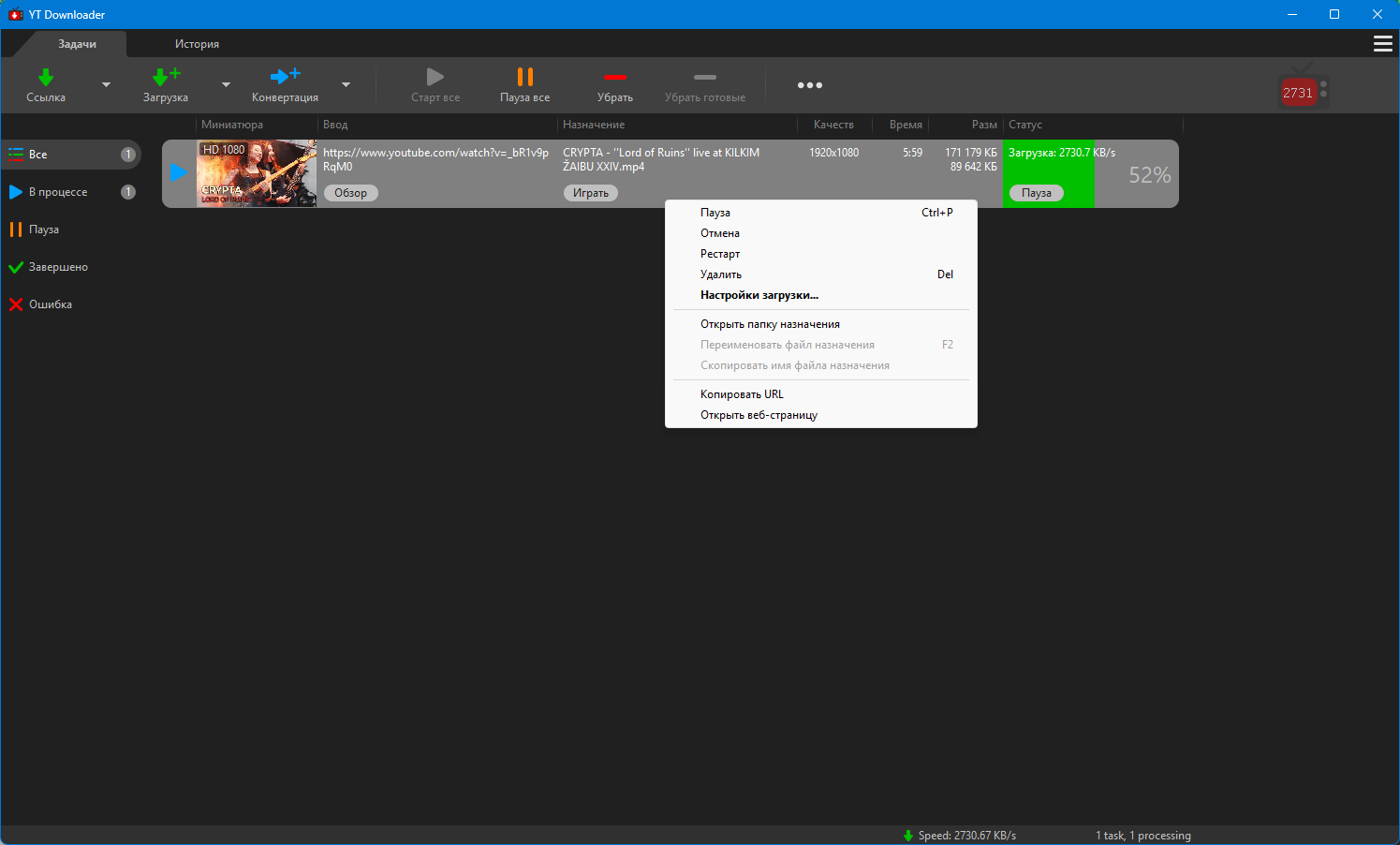
Task: Click the CRYPTA video thumbnail
Action: click(257, 173)
